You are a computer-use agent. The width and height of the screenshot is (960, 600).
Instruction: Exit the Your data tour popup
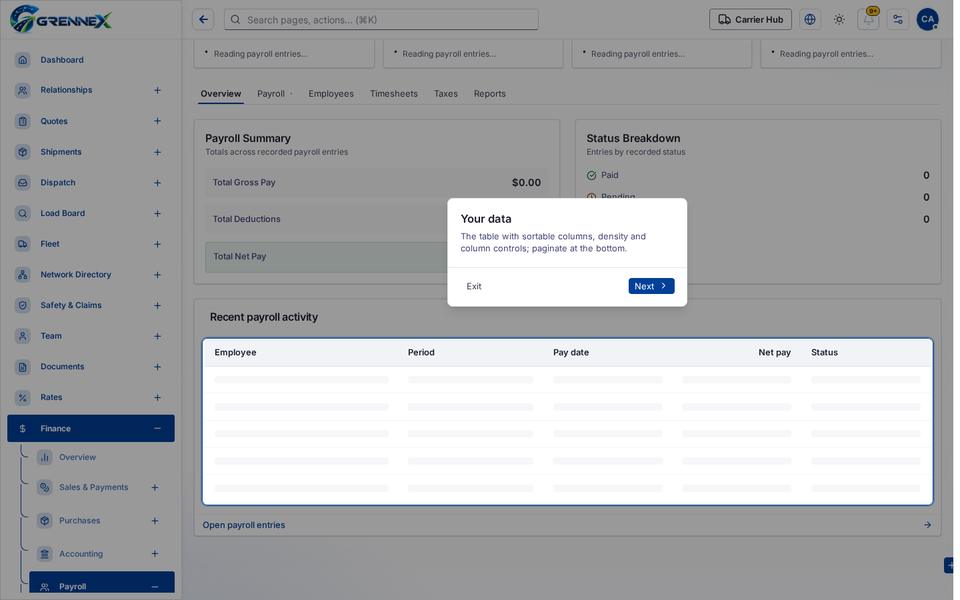pos(474,286)
